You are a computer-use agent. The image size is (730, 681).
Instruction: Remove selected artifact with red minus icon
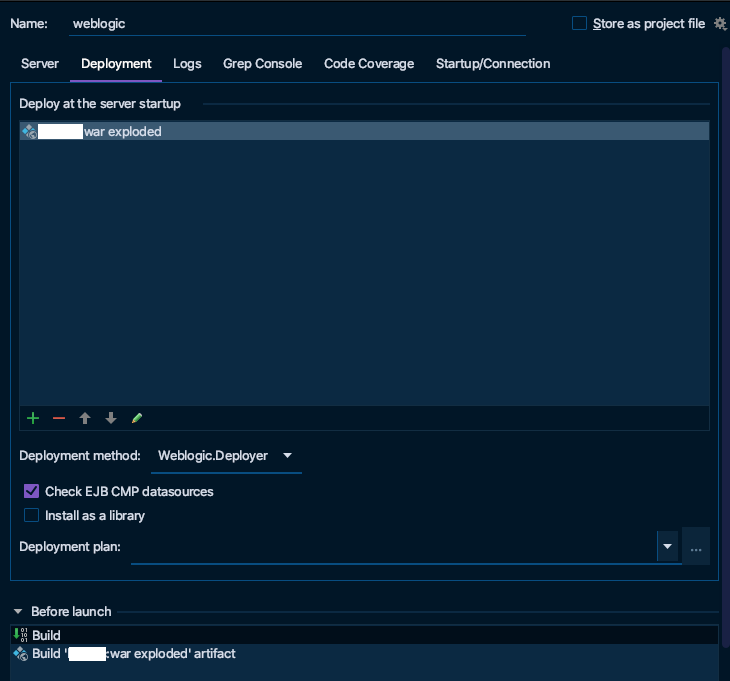59,418
